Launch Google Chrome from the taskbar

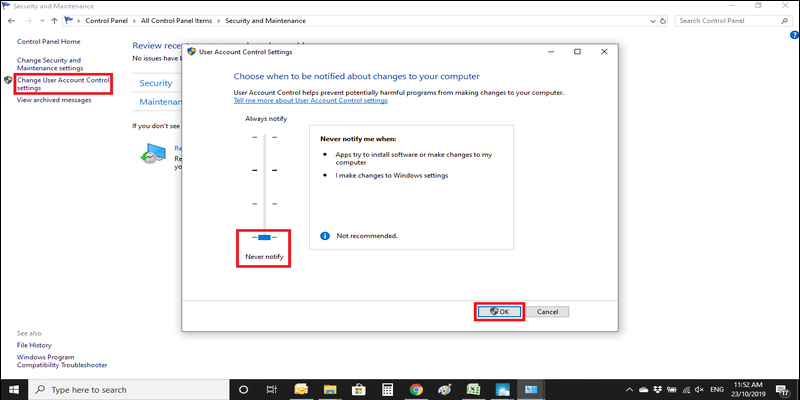(416, 389)
